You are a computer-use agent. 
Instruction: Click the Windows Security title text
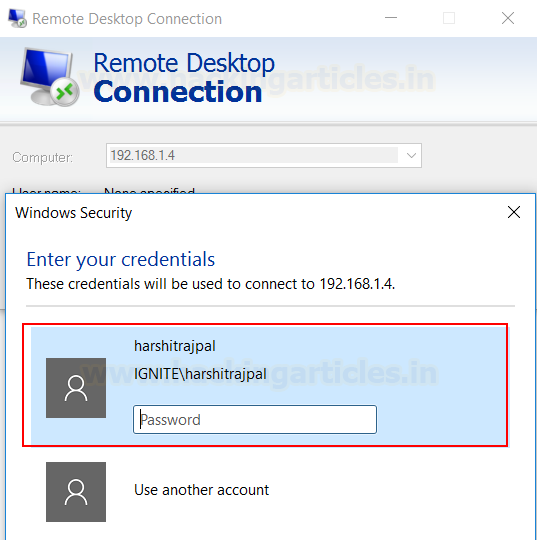(73, 212)
